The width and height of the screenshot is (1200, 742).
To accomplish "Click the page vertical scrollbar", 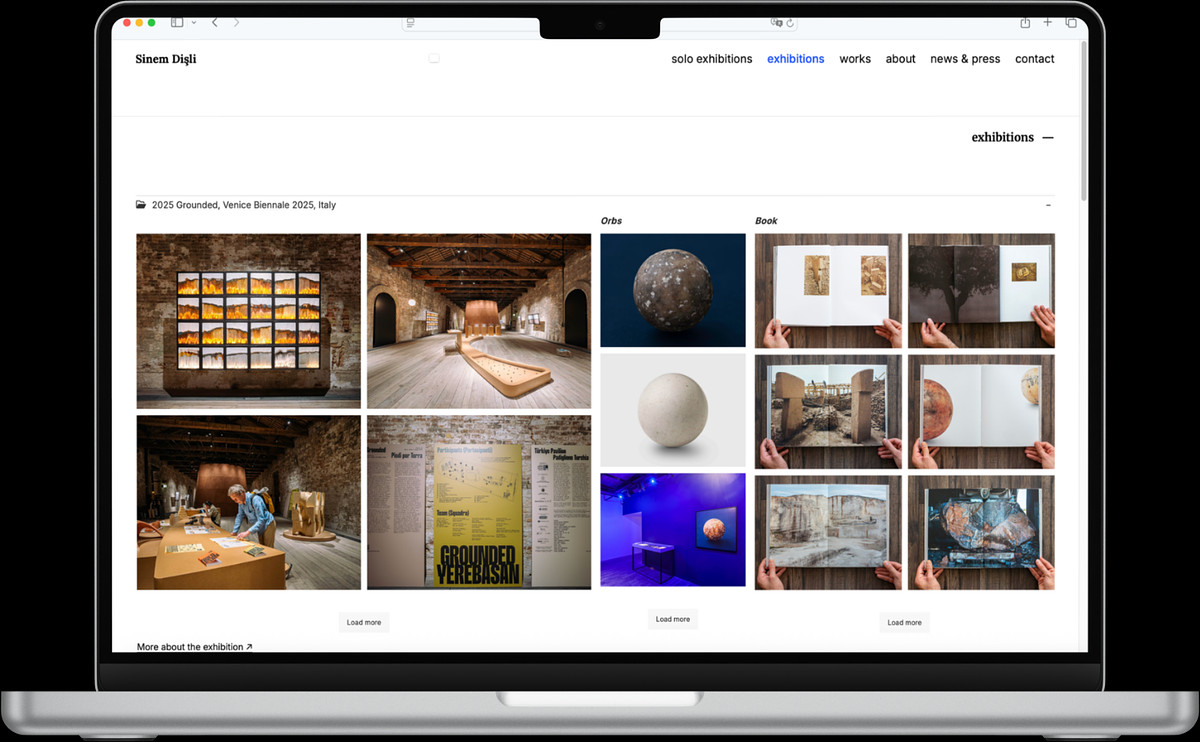I will [1083, 150].
